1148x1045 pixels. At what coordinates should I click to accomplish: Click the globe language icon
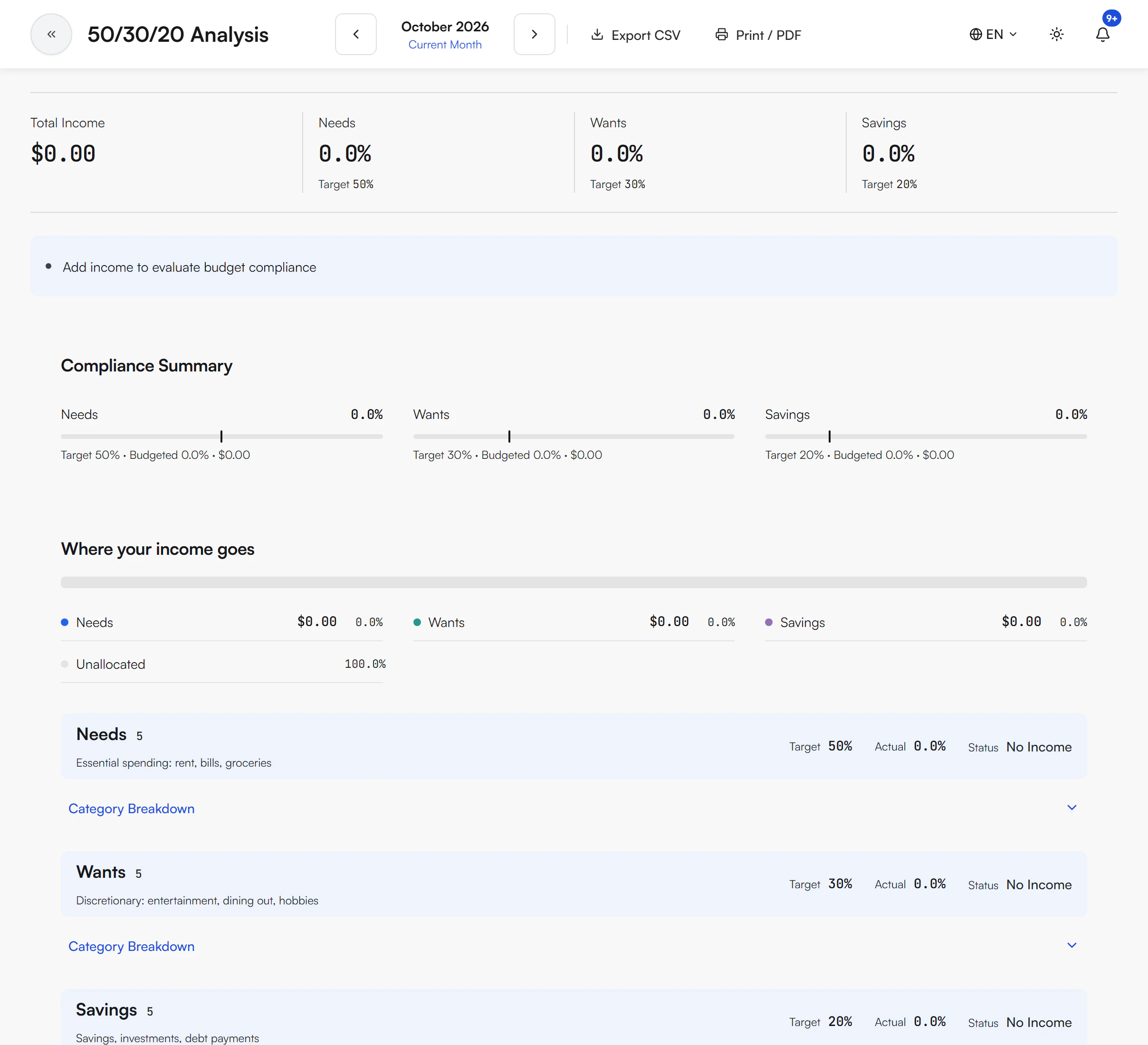click(976, 34)
